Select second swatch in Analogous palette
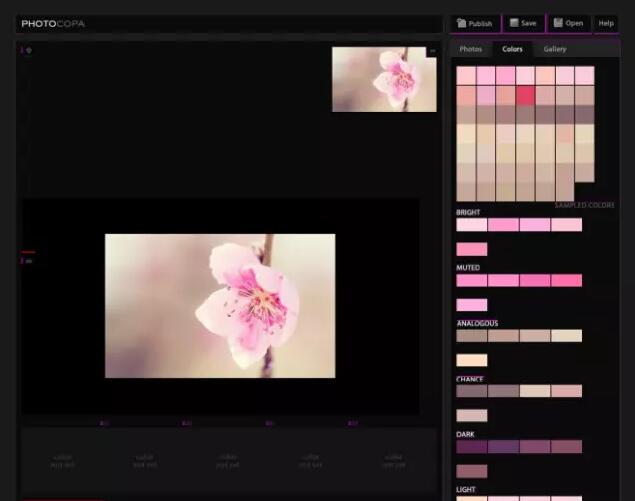Screen dimensions: 635x501 coord(503,336)
